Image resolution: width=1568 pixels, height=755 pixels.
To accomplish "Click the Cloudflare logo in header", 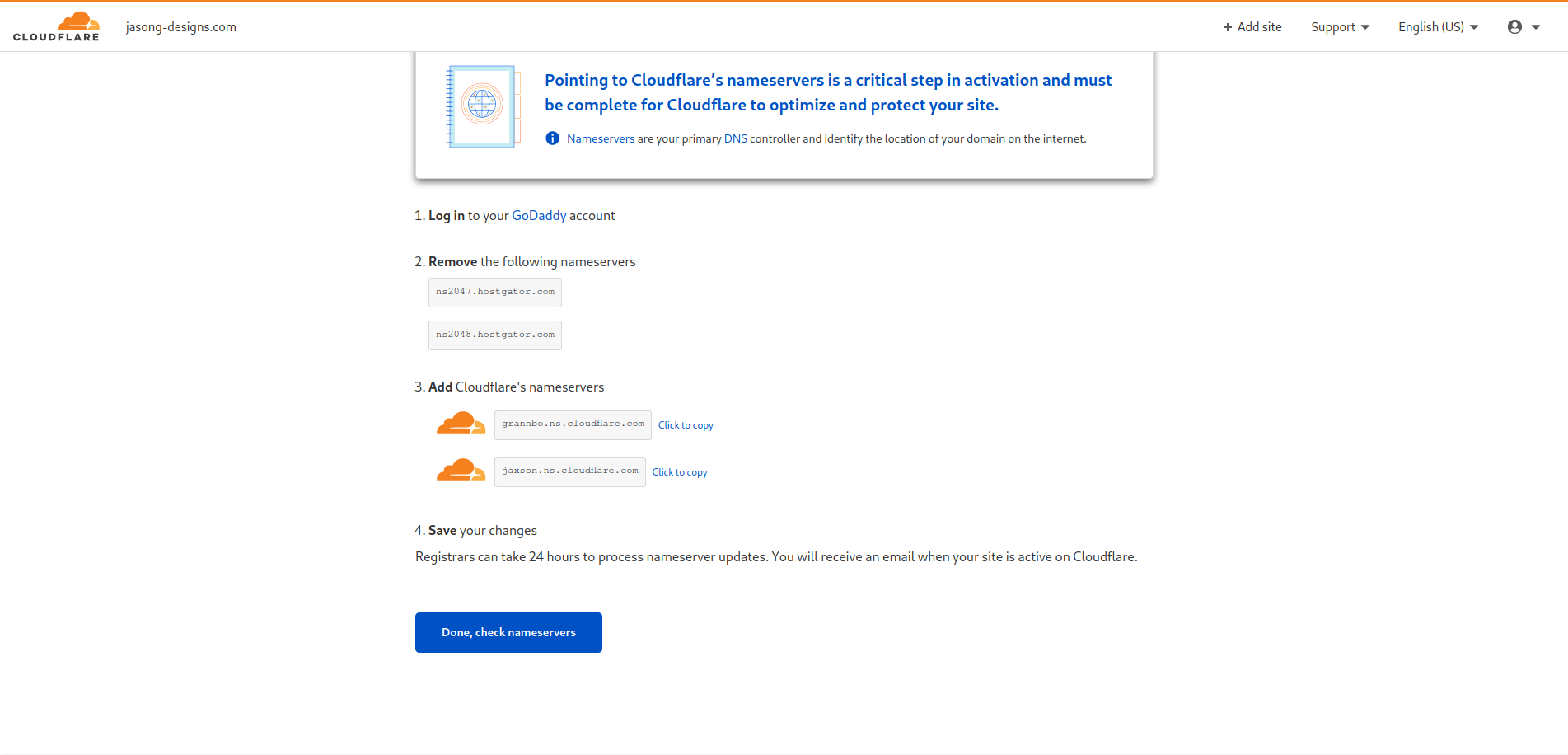I will click(56, 26).
